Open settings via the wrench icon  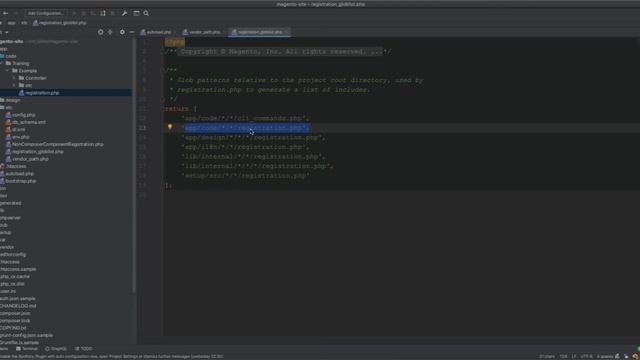click(124, 13)
